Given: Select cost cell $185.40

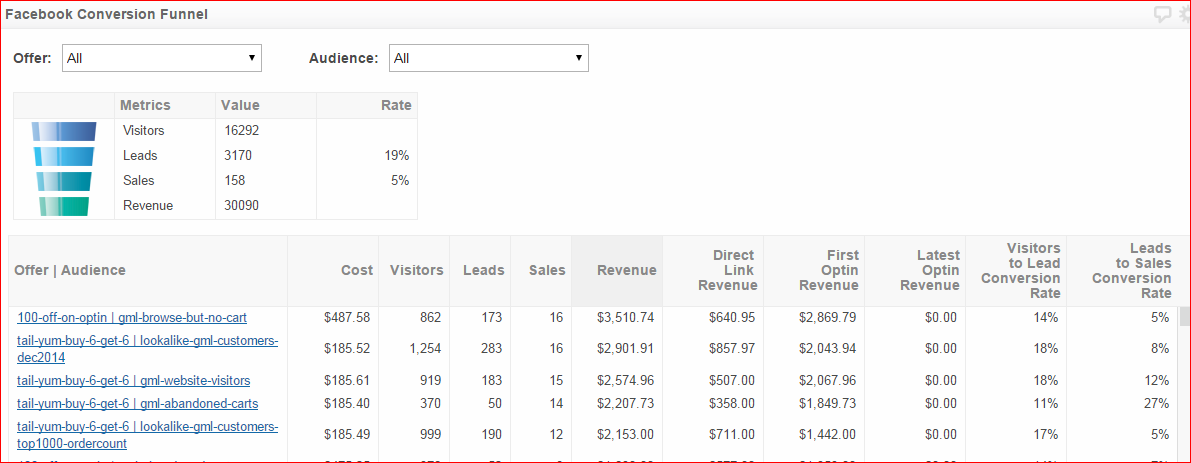Looking at the screenshot, I should point(349,404).
